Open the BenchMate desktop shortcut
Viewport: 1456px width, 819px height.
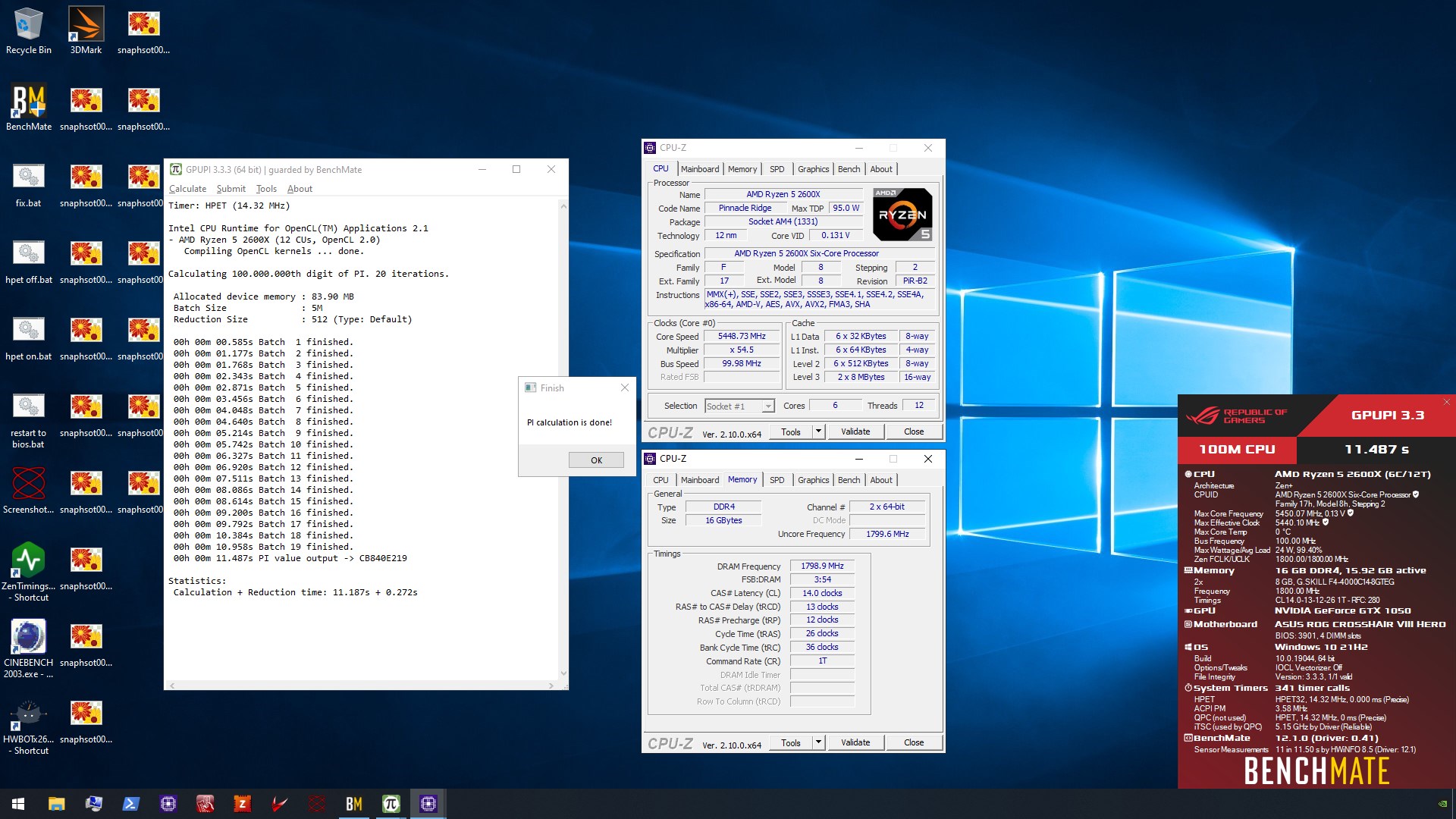(x=29, y=108)
